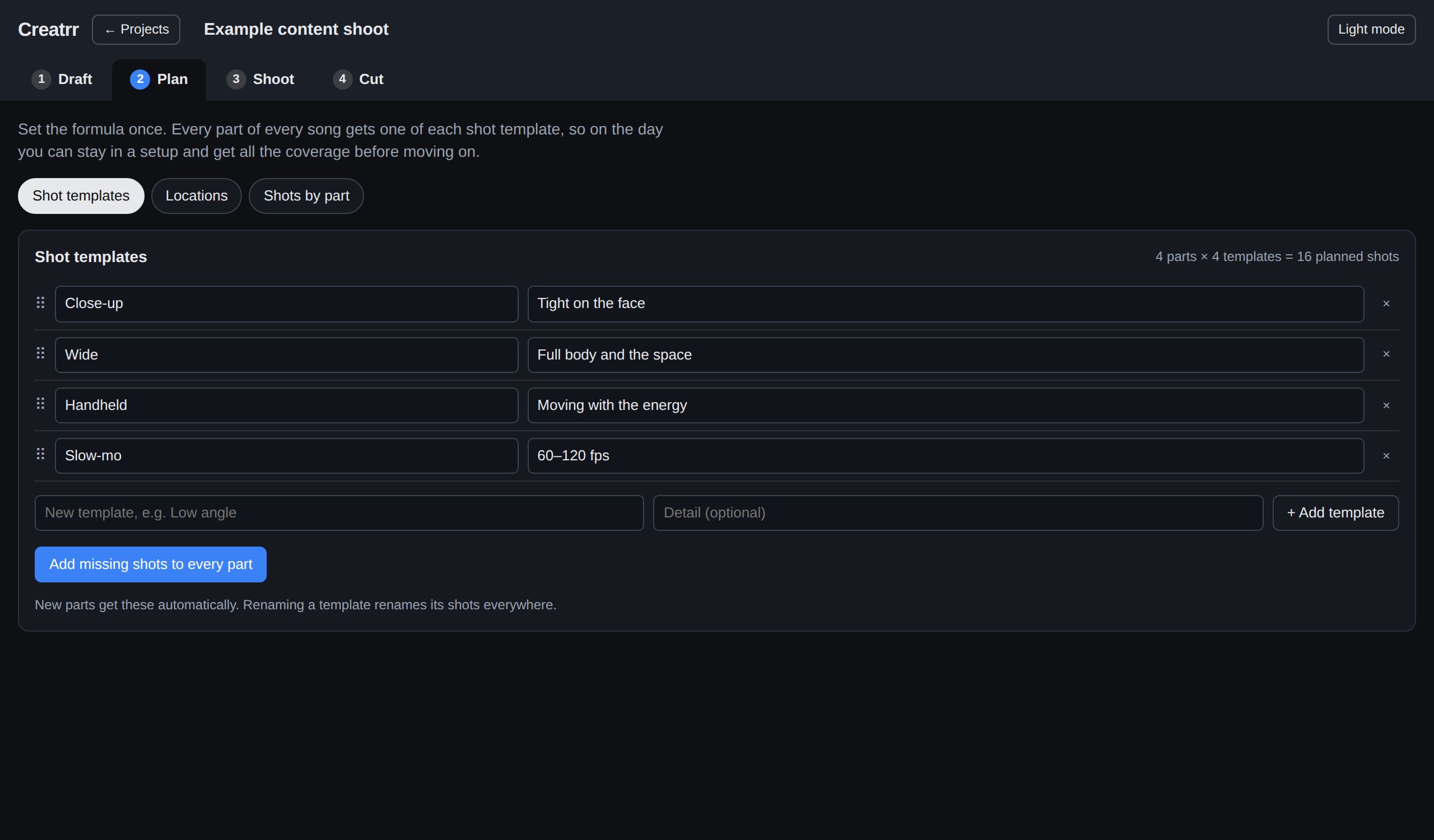
Task: Click the + Add template button
Action: pos(1335,513)
